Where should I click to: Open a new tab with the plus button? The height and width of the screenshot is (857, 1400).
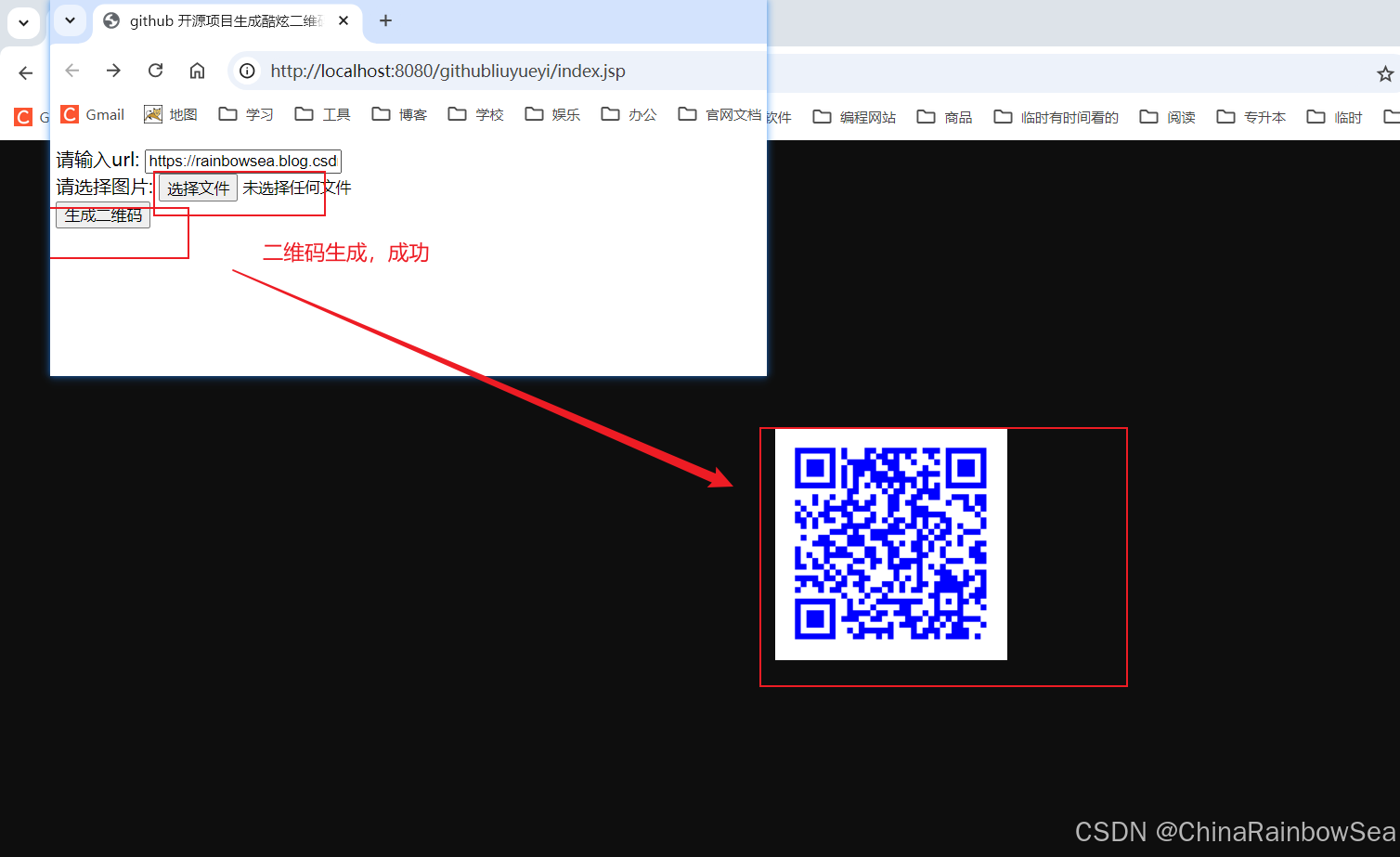point(386,20)
